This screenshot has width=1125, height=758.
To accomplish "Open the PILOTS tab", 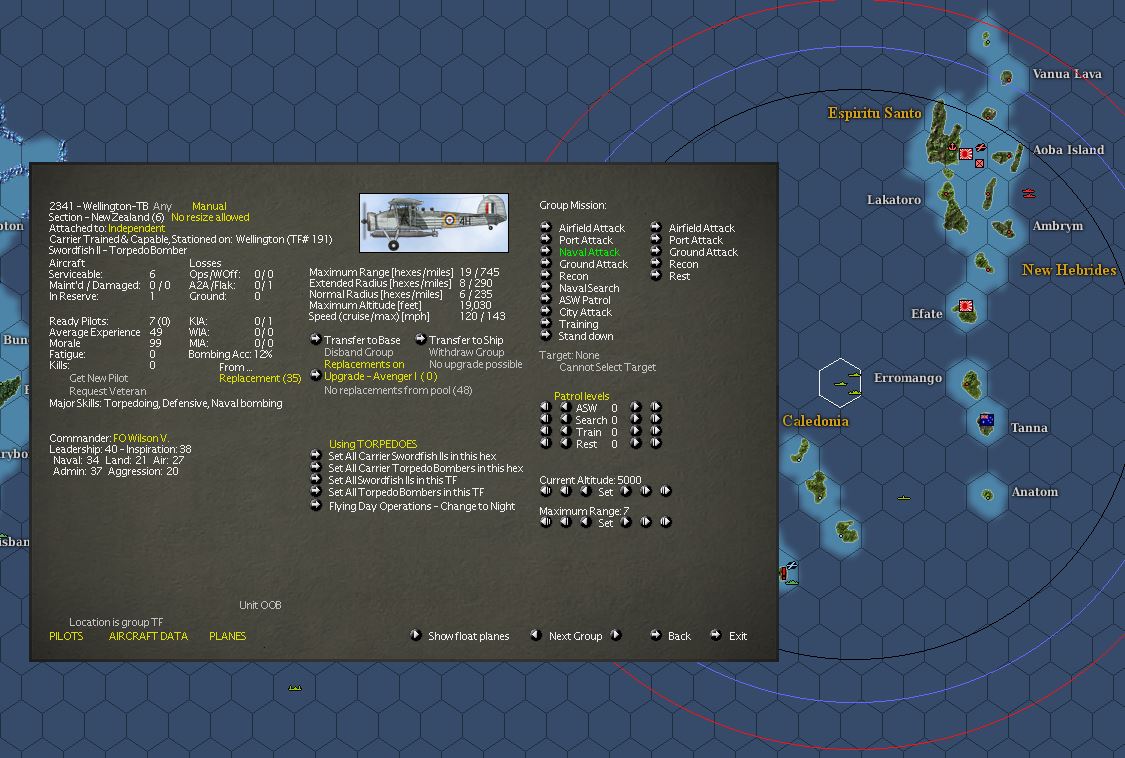I will [x=66, y=636].
